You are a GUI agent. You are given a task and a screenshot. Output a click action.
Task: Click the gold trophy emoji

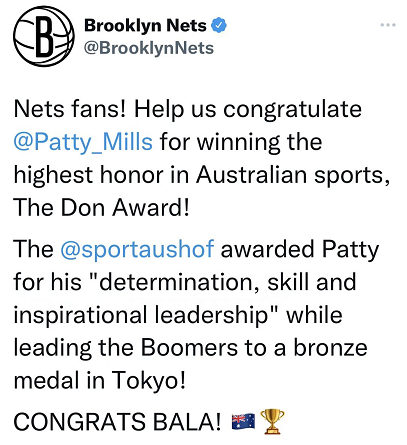[x=272, y=421]
